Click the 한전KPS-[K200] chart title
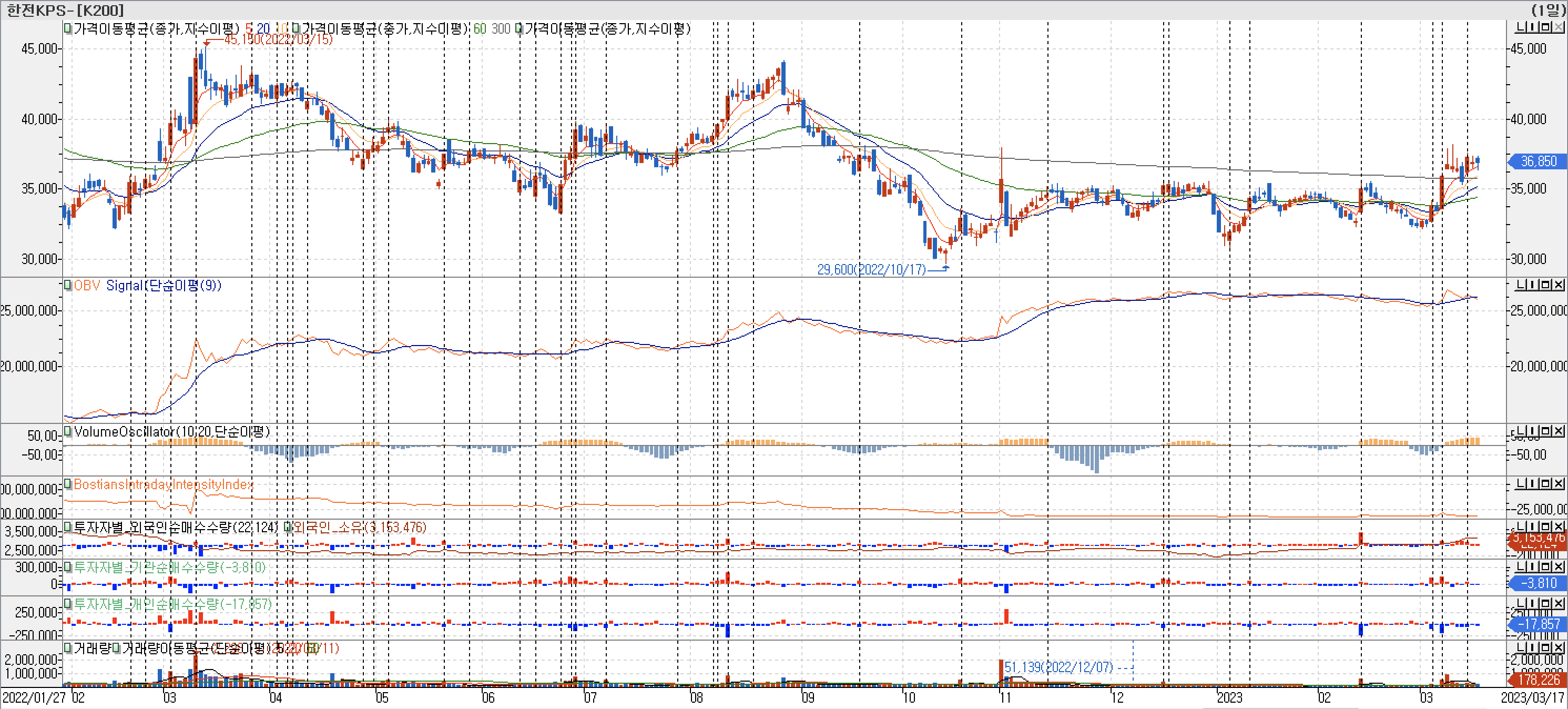1568x709 pixels. point(65,10)
